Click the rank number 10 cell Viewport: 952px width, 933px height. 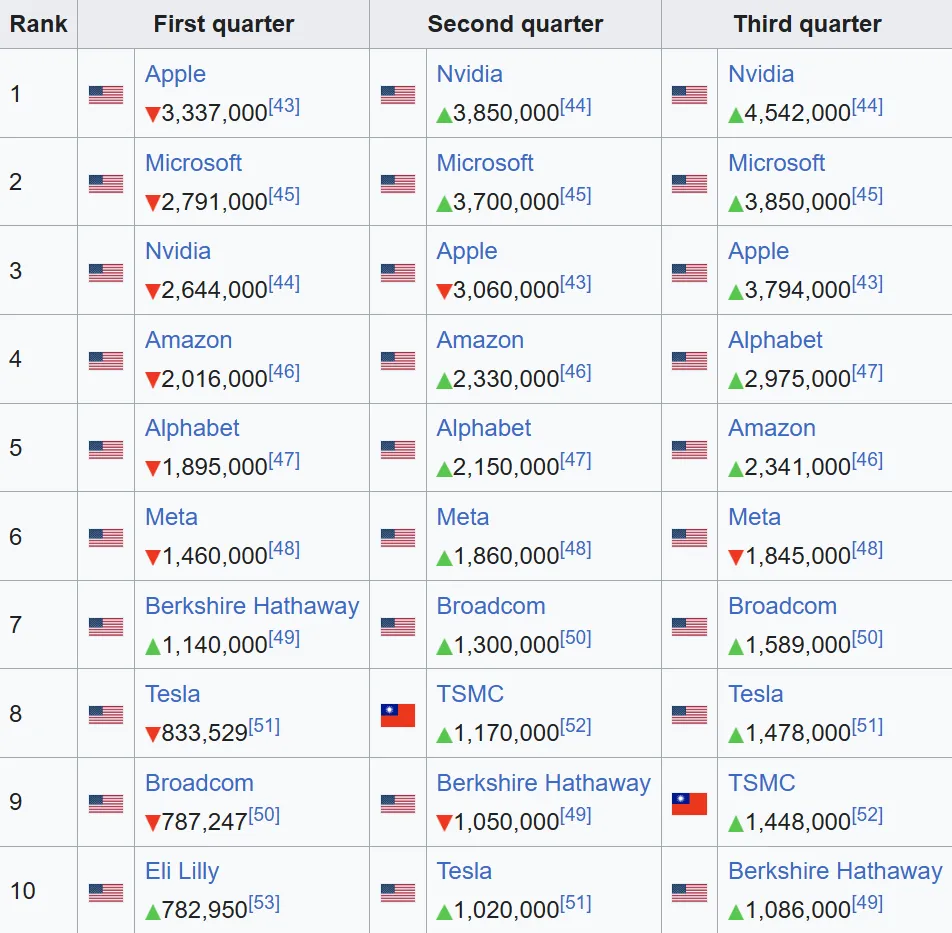[x=39, y=891]
